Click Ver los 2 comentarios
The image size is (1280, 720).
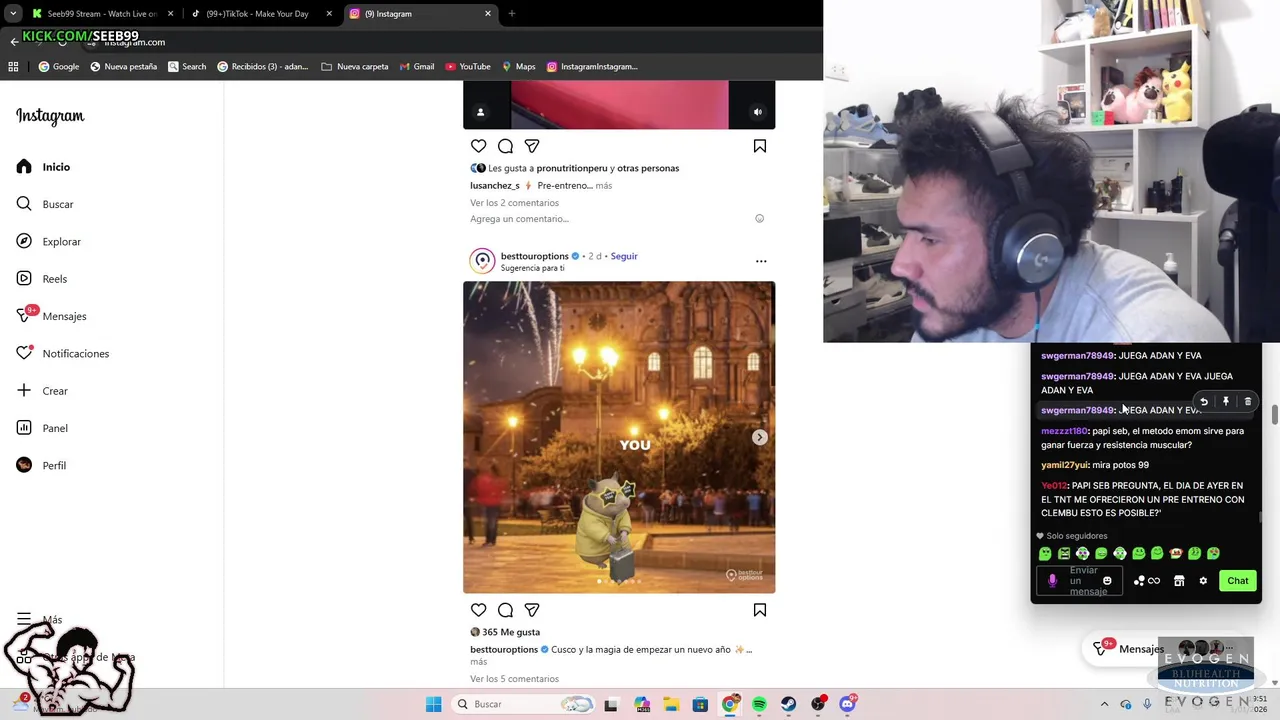coord(514,203)
